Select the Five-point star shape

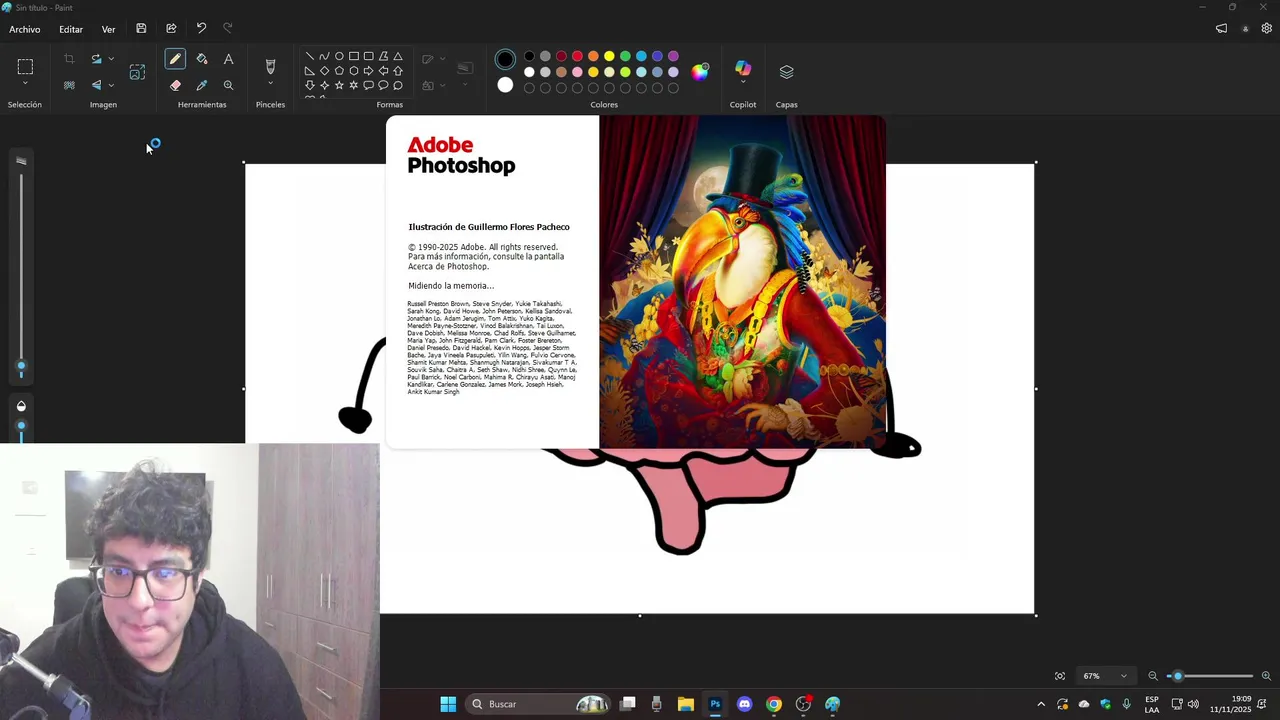[339, 86]
